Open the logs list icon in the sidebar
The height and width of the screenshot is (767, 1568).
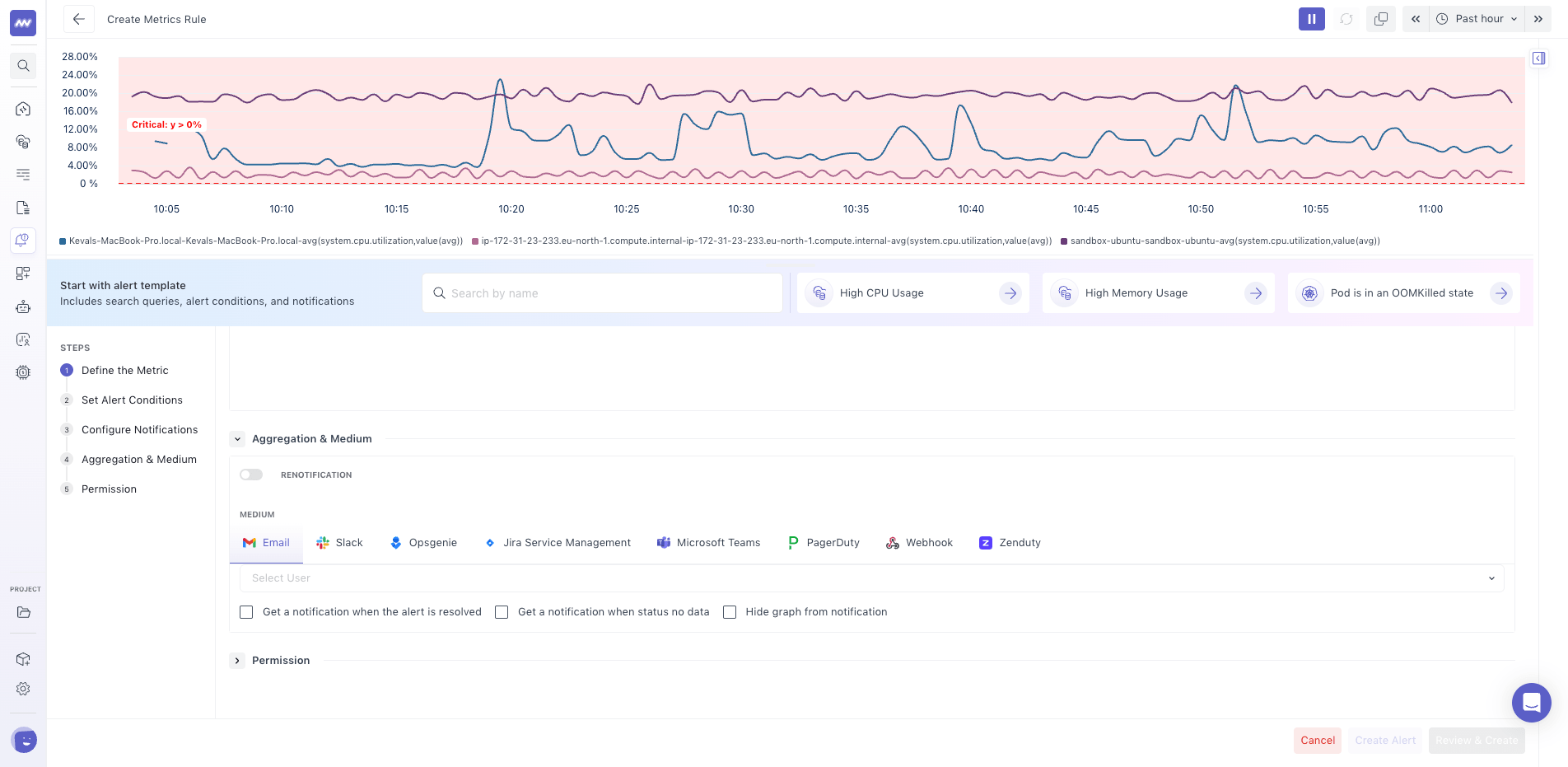point(23,175)
